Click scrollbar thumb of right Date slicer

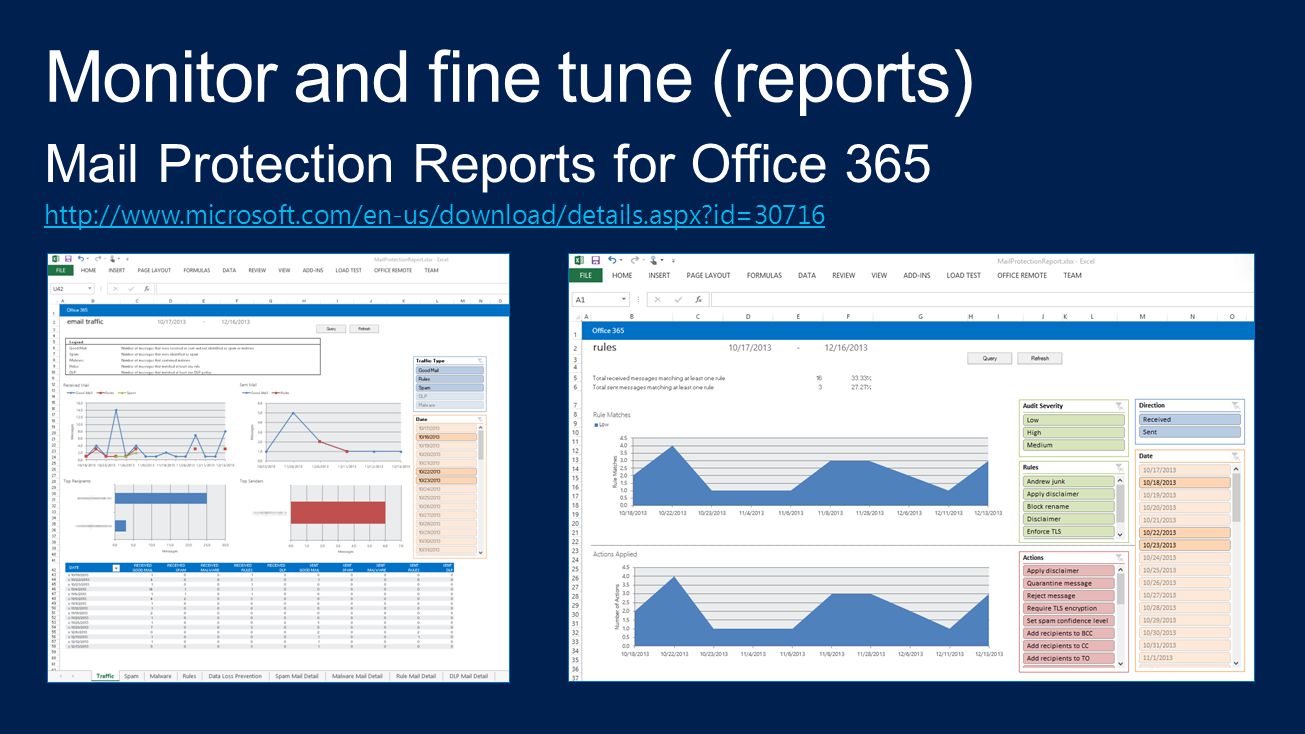pos(1236,497)
